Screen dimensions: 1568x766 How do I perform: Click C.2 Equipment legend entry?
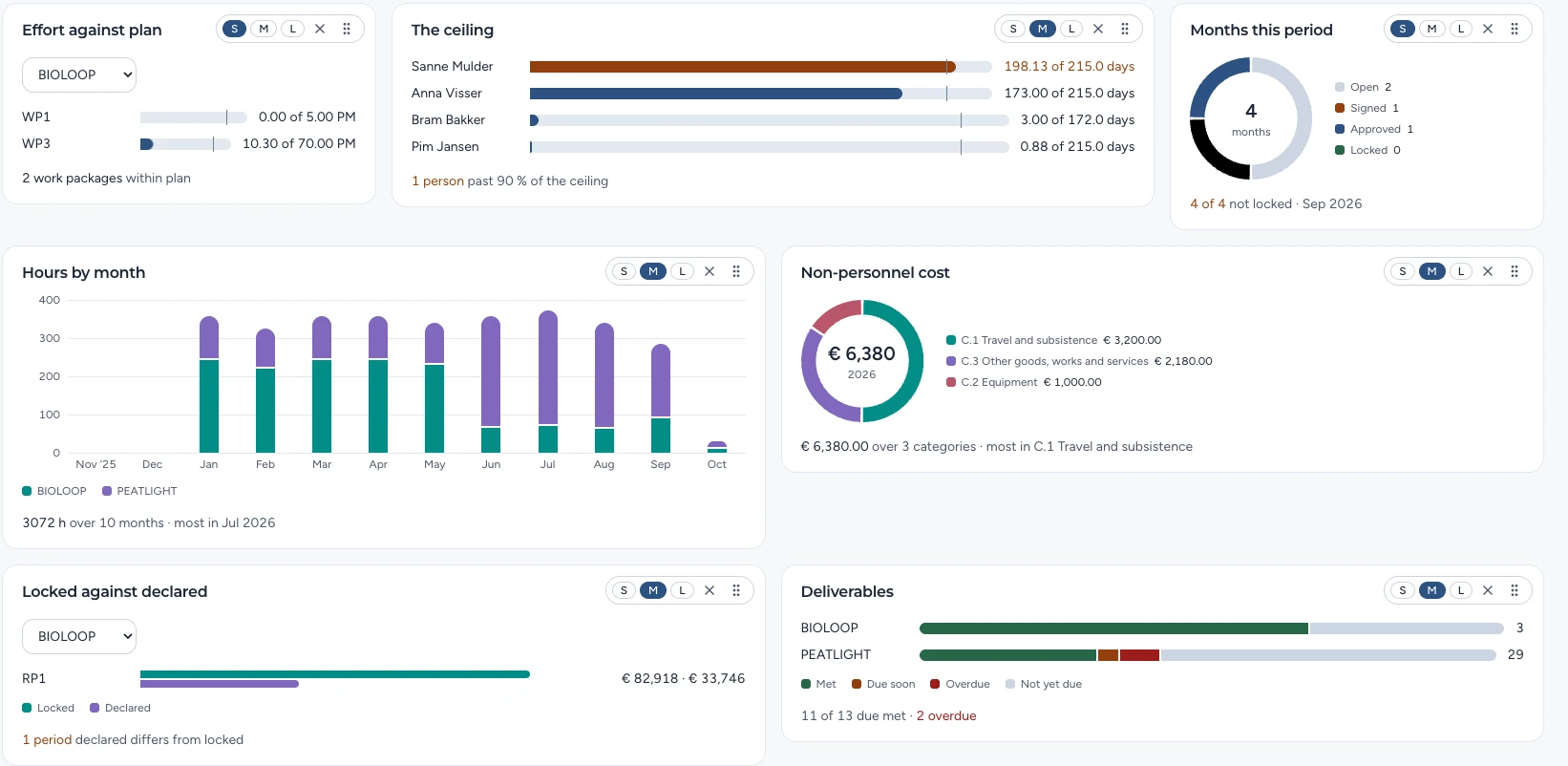1024,382
